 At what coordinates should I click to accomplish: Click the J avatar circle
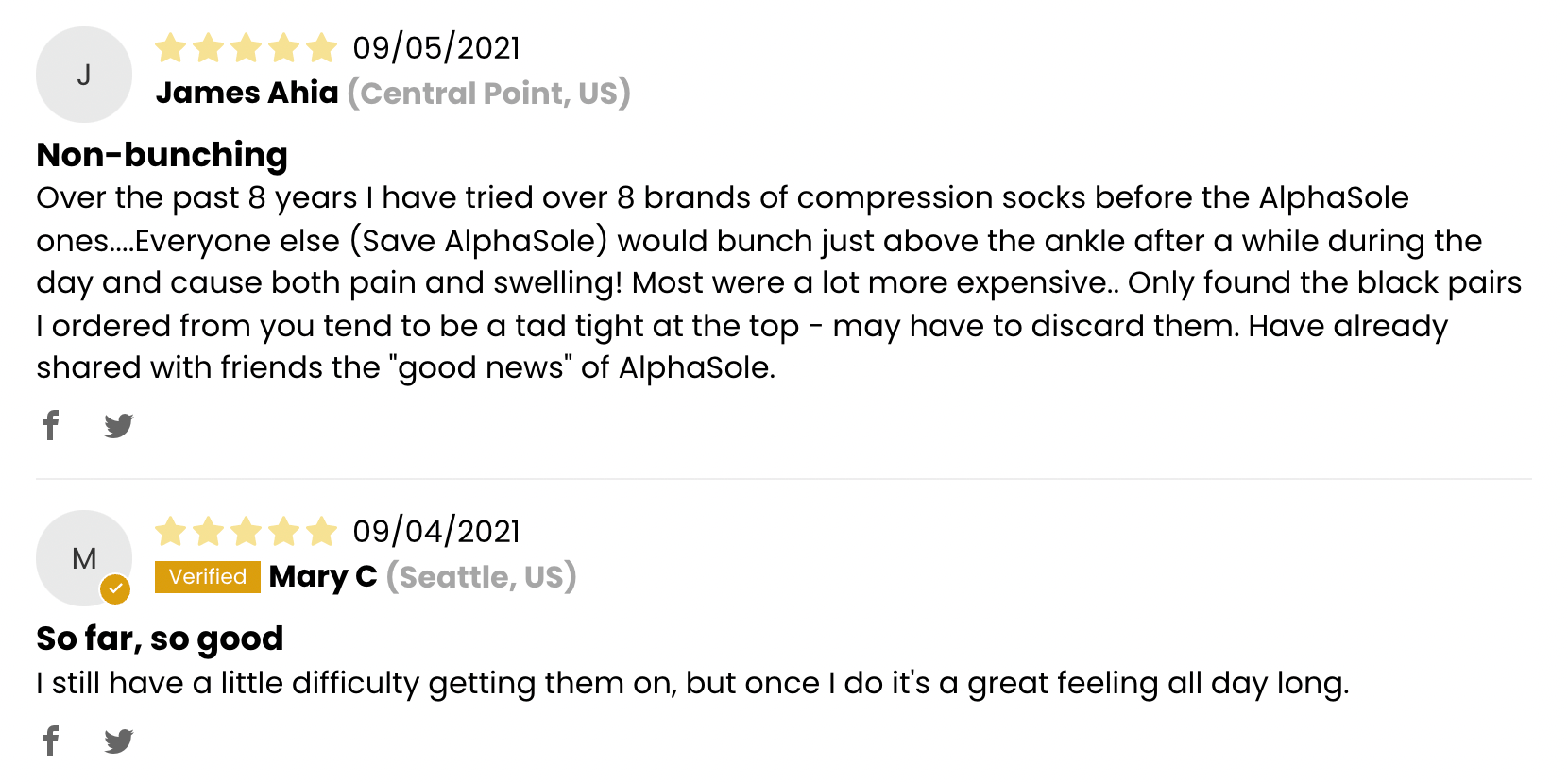point(84,75)
